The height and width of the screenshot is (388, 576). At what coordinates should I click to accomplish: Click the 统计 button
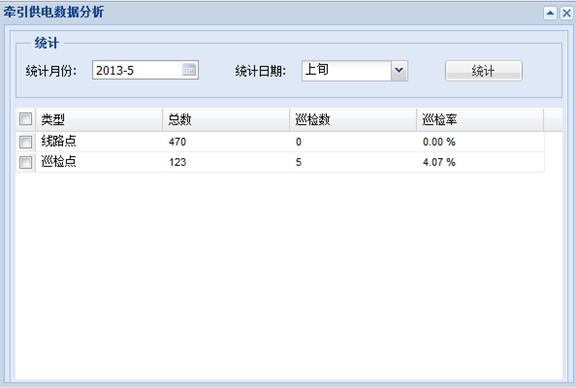click(x=483, y=71)
